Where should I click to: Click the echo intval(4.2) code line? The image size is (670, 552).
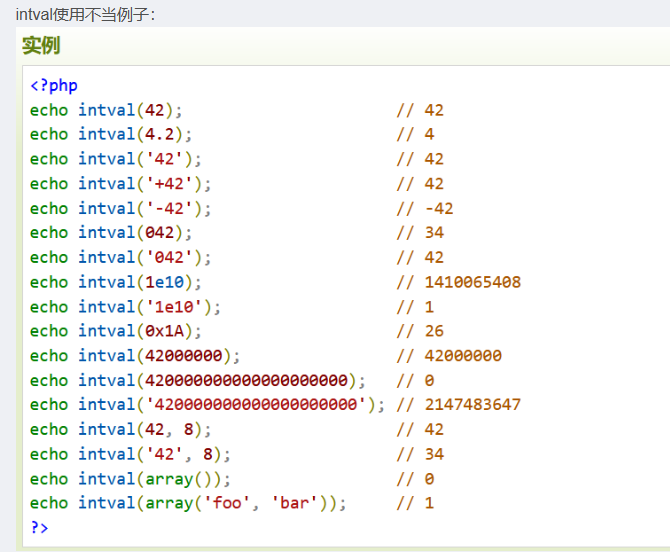point(111,134)
